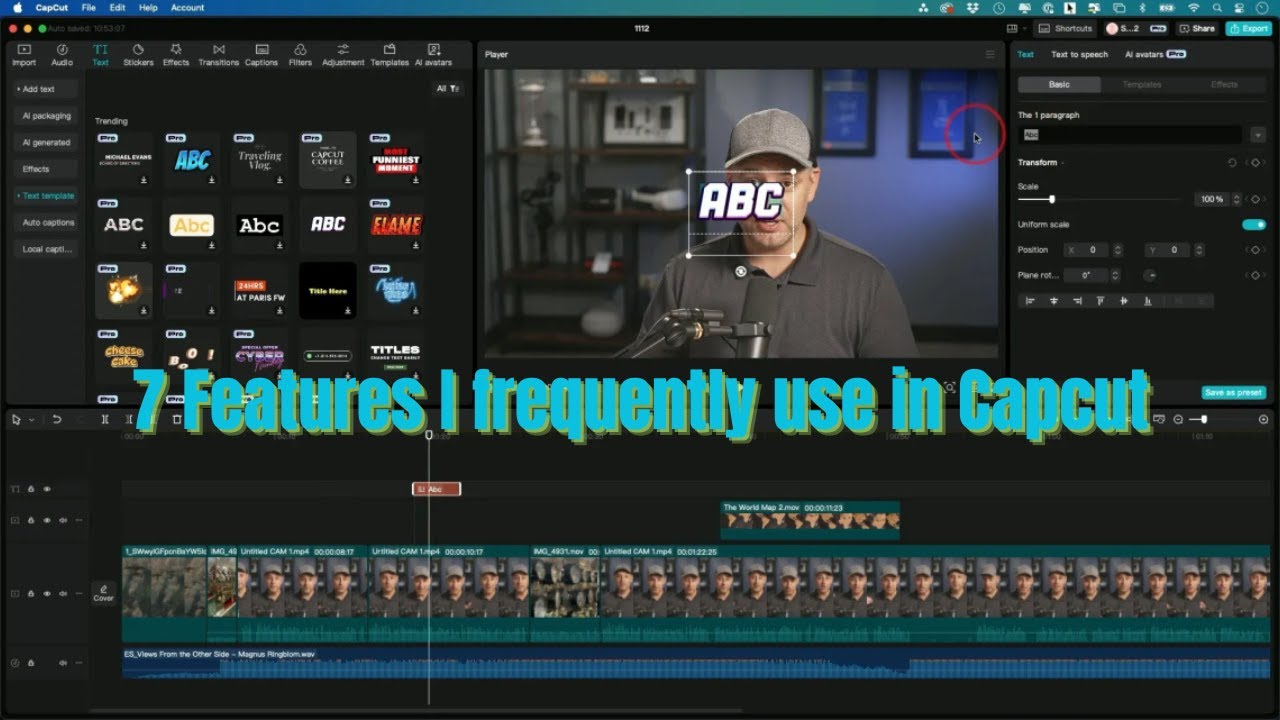Click the Share button
Image resolution: width=1280 pixels, height=720 pixels.
[x=1197, y=28]
